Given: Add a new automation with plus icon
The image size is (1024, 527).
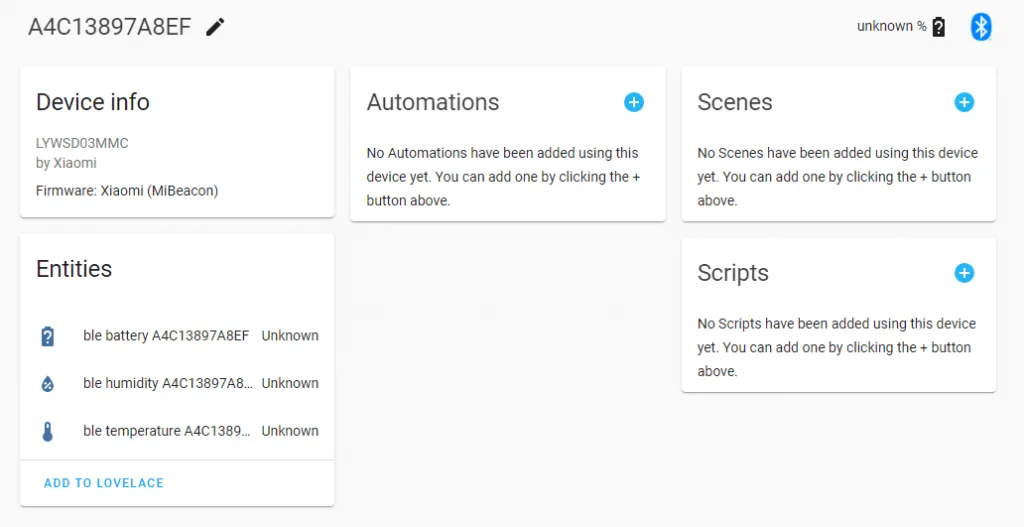Looking at the screenshot, I should (633, 102).
